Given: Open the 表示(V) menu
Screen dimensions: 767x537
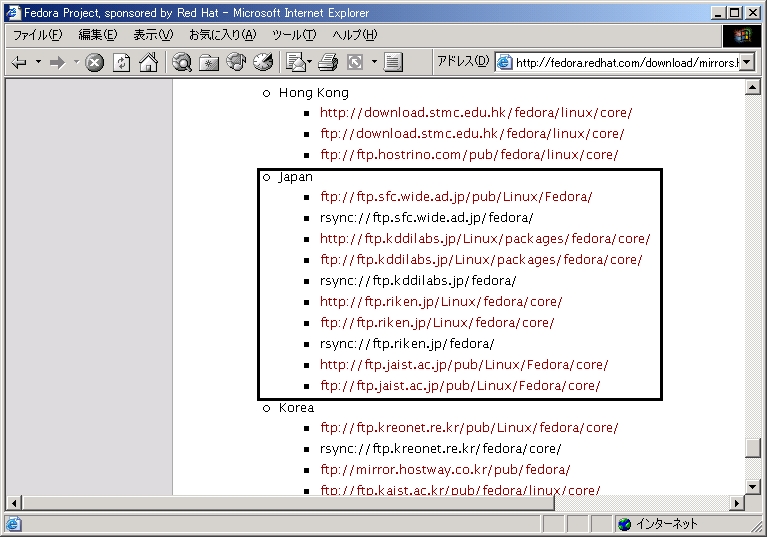Looking at the screenshot, I should [153, 35].
